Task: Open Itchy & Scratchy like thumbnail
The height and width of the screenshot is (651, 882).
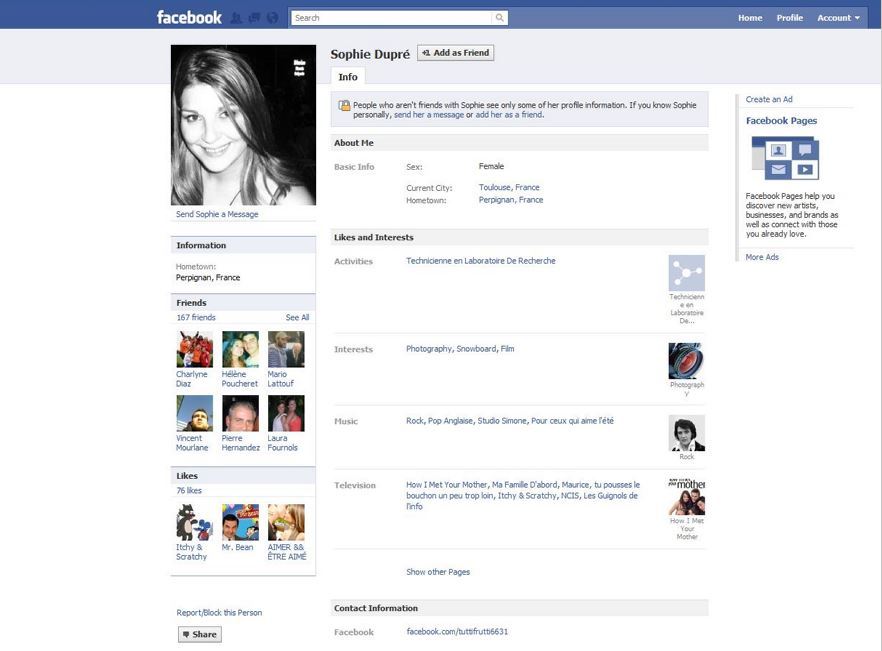Action: pyautogui.click(x=195, y=522)
